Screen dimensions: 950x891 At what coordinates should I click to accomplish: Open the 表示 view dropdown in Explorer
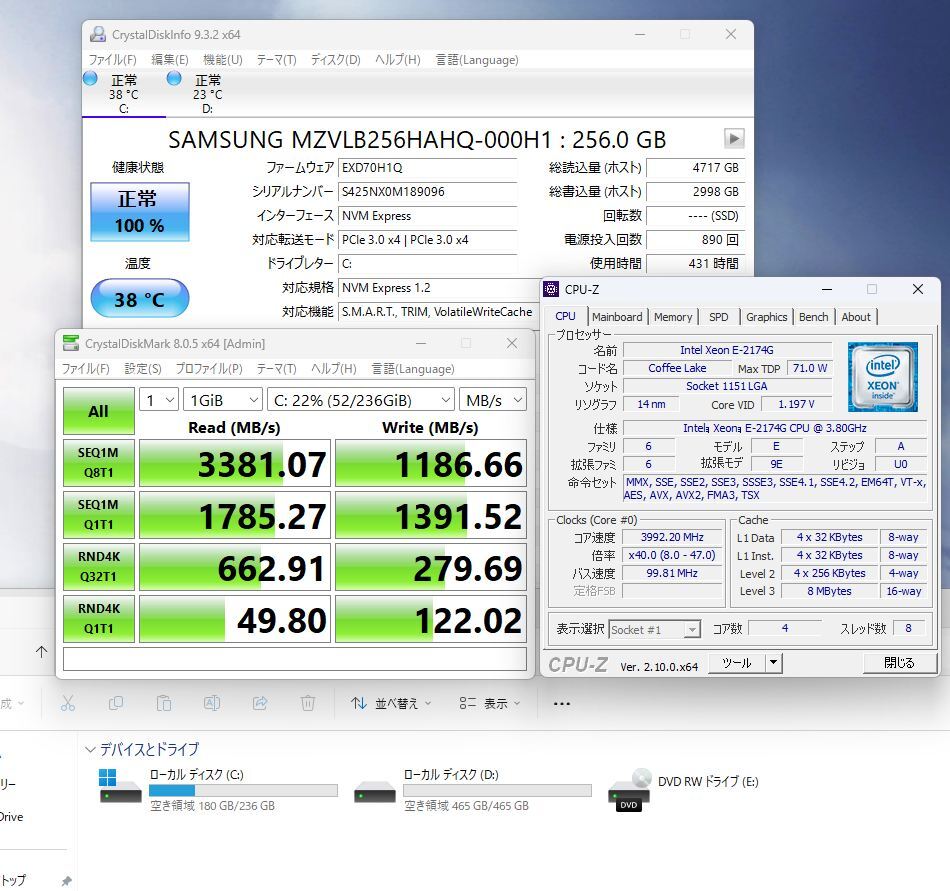pyautogui.click(x=490, y=703)
